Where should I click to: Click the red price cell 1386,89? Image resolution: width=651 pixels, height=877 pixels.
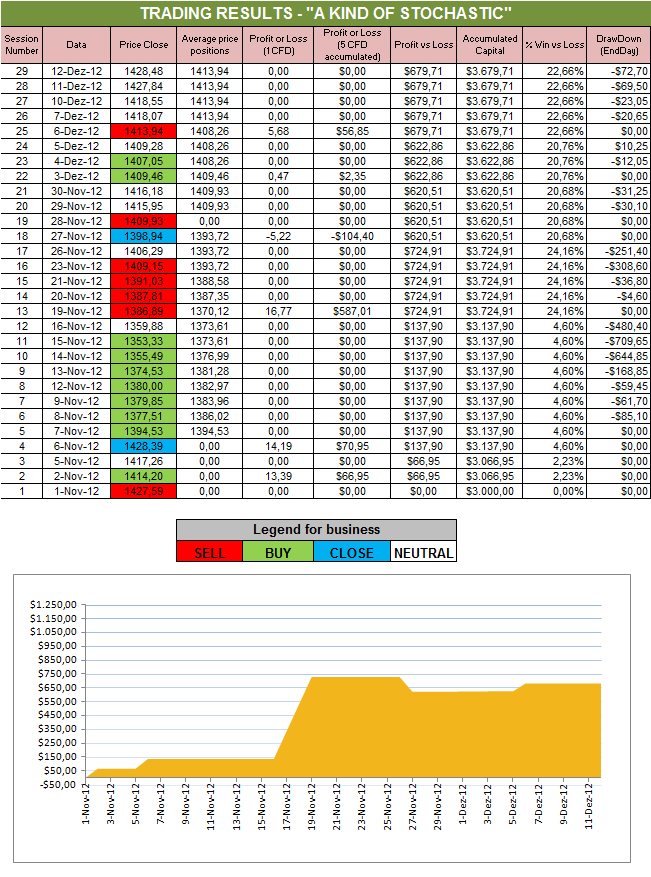[144, 311]
